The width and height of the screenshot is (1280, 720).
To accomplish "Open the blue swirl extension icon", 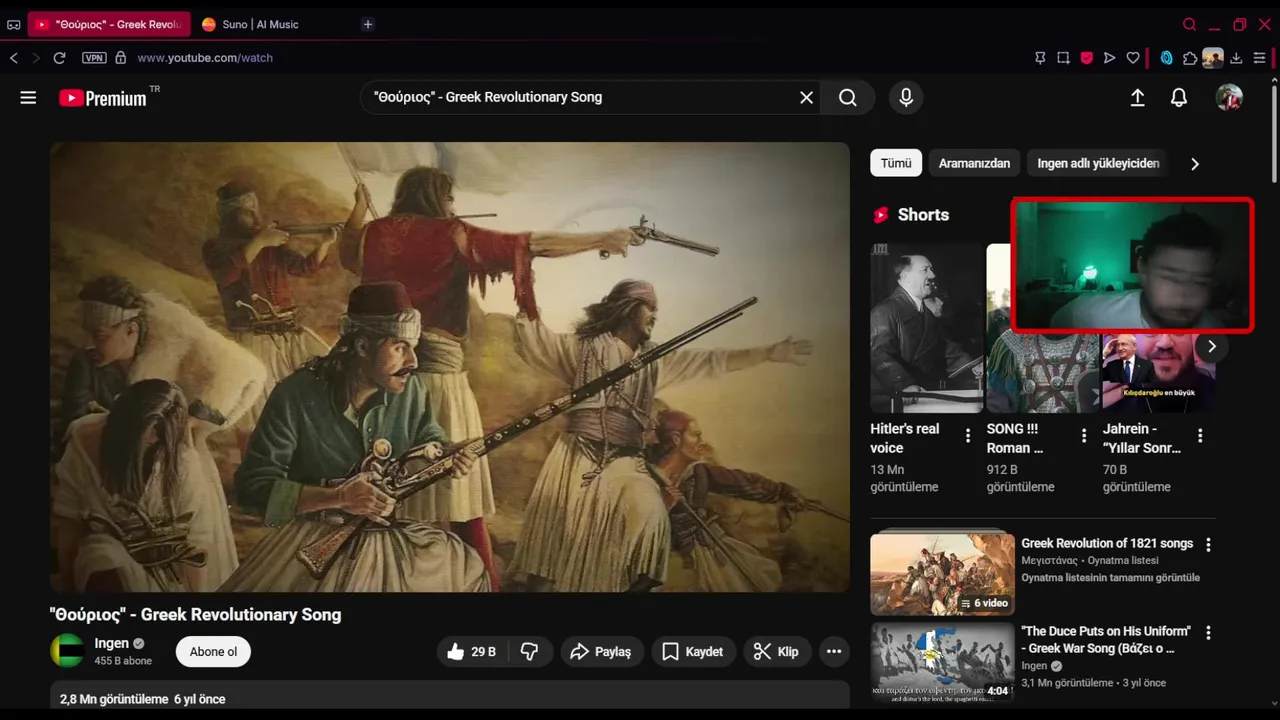I will tap(1166, 58).
